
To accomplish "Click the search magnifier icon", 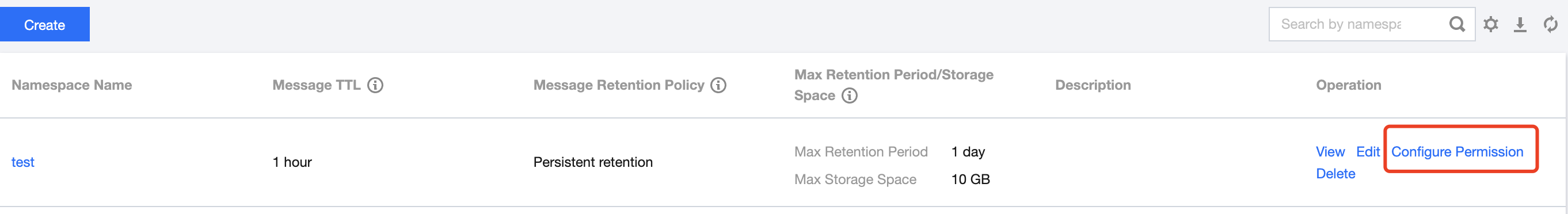I will point(1456,24).
